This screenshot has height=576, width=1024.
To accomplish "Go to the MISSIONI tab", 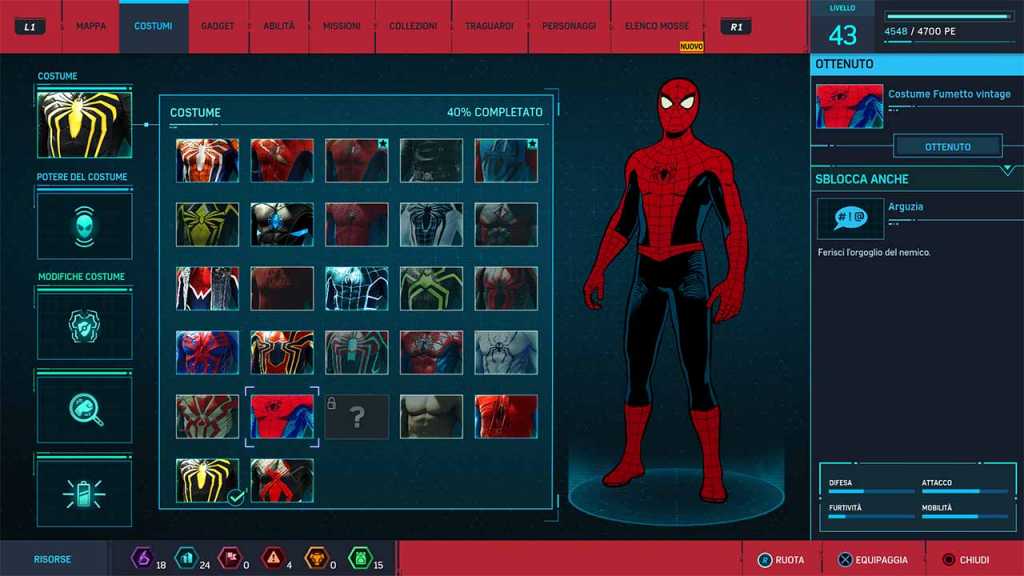I will point(342,26).
